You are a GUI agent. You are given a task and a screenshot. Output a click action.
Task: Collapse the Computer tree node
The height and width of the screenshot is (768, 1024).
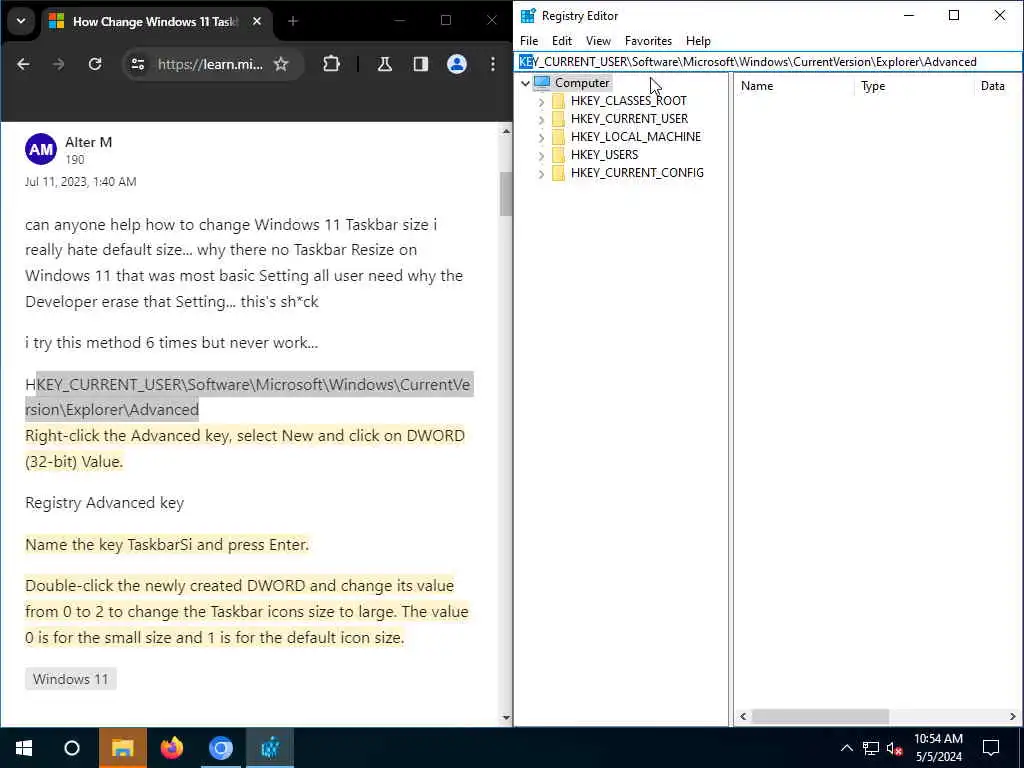[x=525, y=83]
